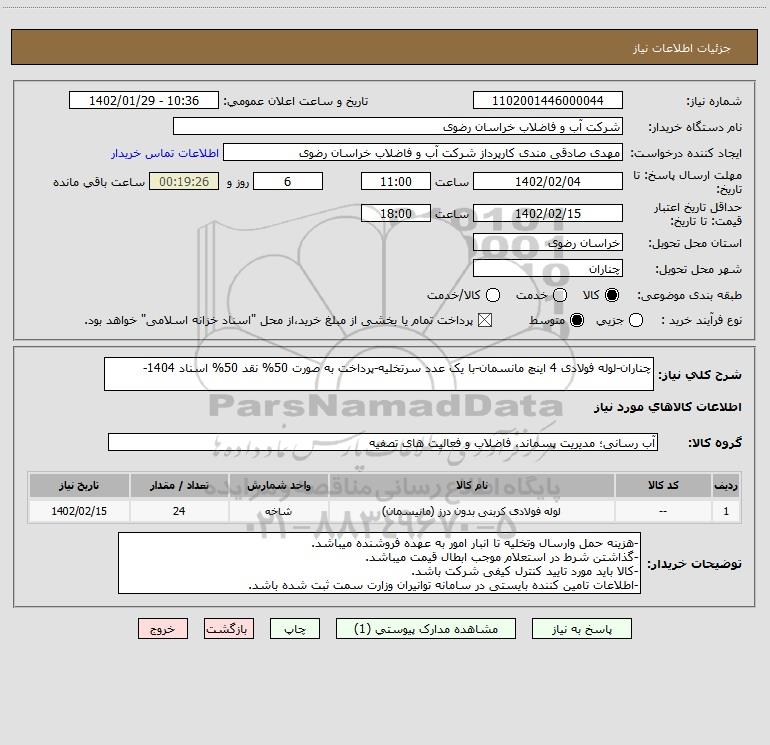Image resolution: width=770 pixels, height=745 pixels.
Task: Click the نام کالا column header
Action: (471, 485)
